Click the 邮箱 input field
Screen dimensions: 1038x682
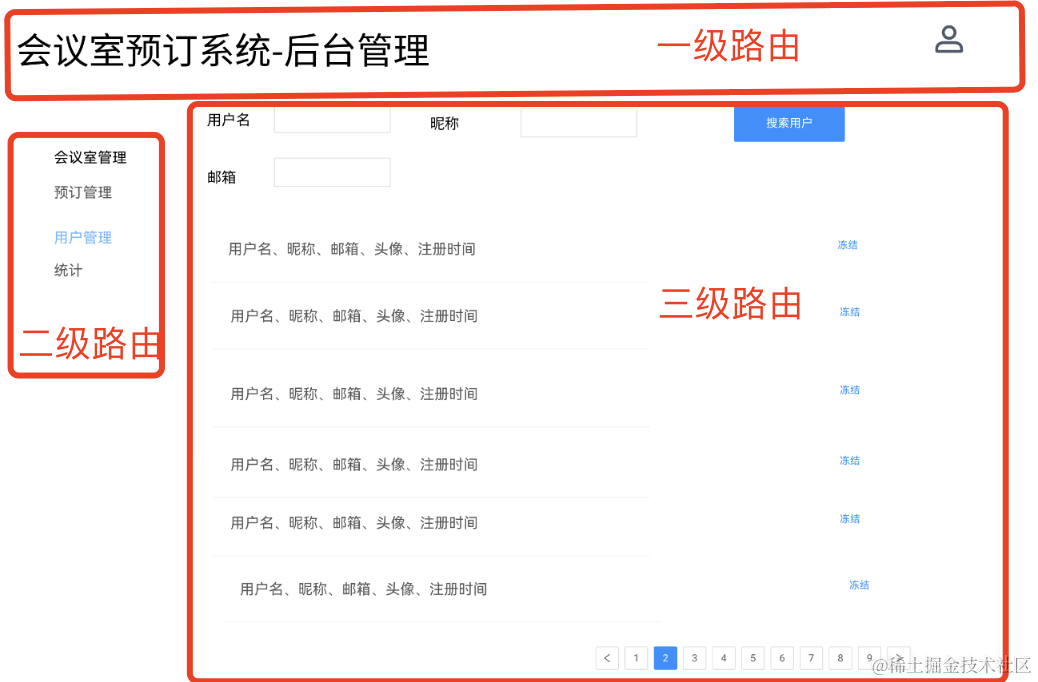(332, 173)
